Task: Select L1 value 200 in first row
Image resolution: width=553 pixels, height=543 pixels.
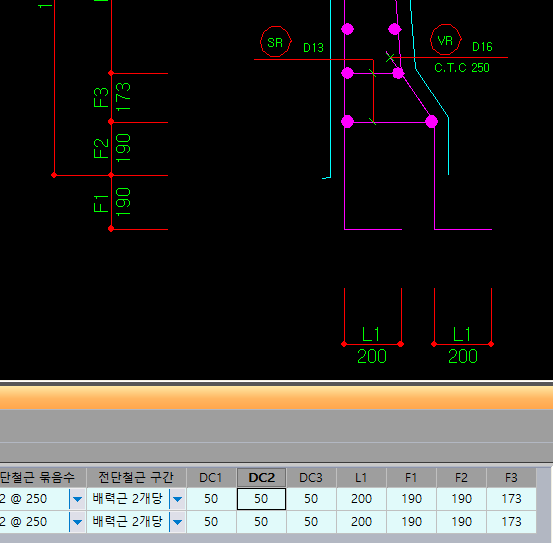Action: (x=361, y=499)
